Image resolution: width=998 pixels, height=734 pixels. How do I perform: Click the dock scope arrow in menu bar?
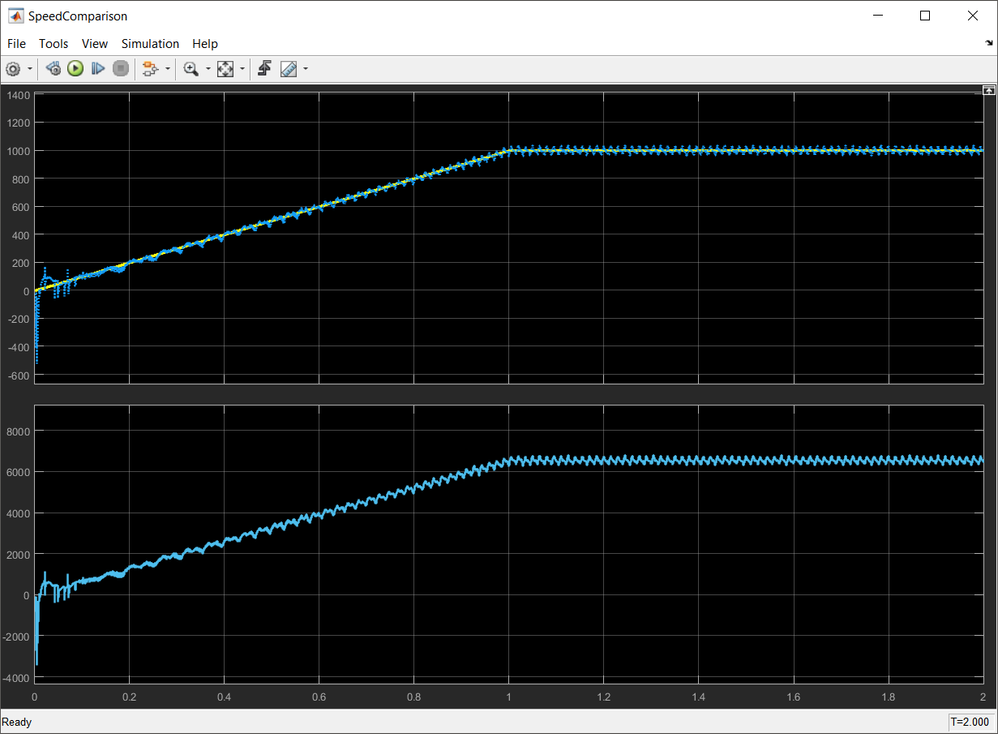tap(988, 43)
